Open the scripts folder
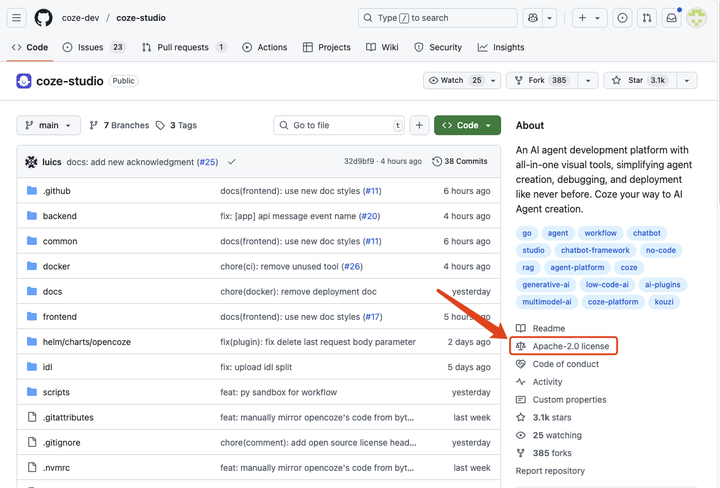The width and height of the screenshot is (720, 488). 56,393
